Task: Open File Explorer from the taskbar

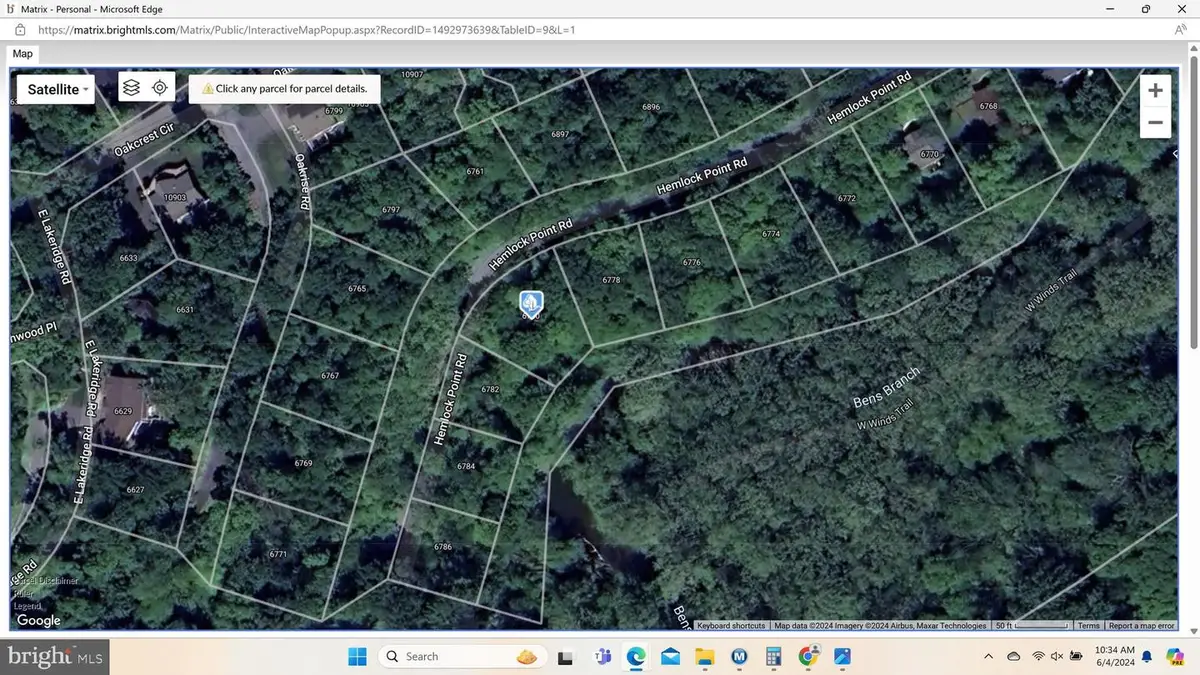Action: click(704, 657)
